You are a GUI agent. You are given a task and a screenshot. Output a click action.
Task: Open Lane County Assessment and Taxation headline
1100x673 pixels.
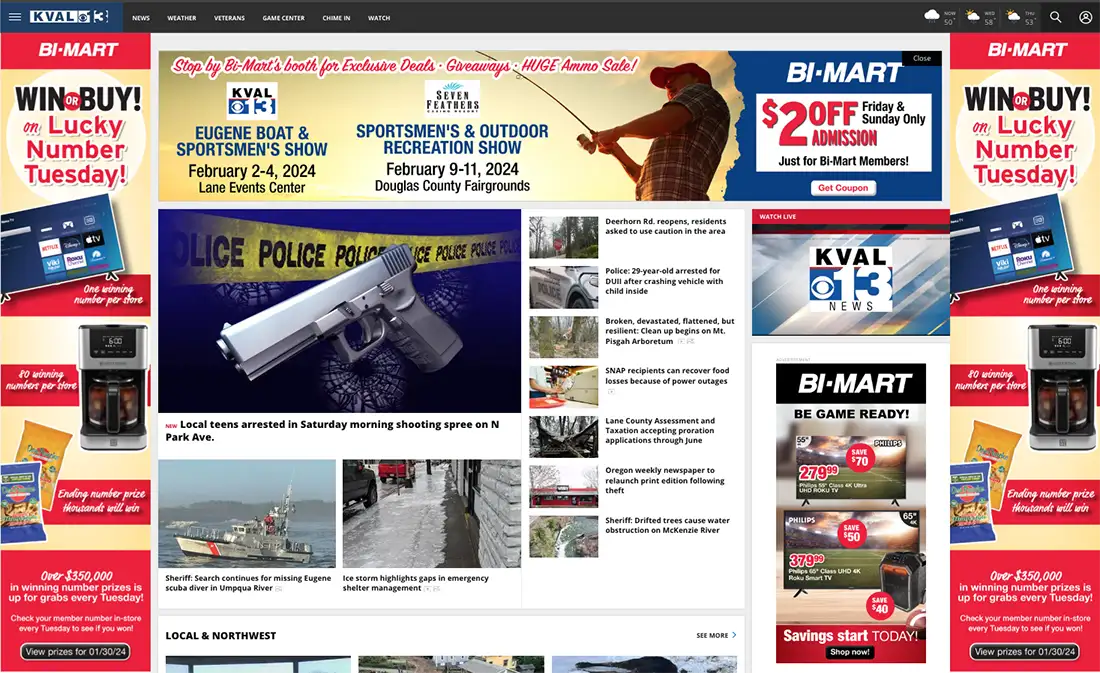[x=660, y=430]
